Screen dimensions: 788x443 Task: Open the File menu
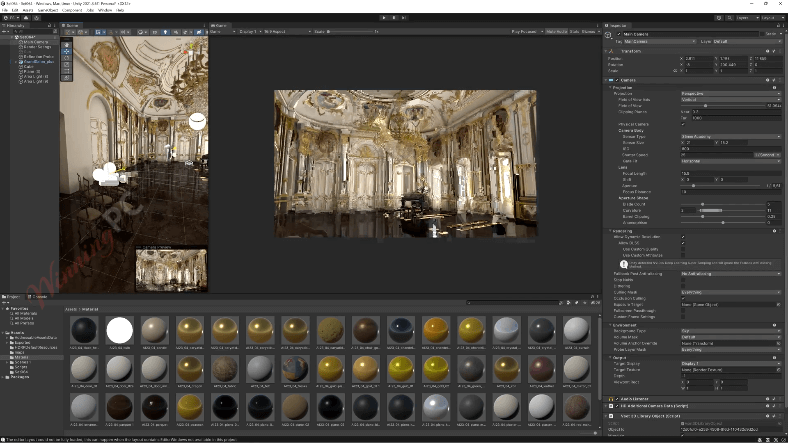coord(5,10)
